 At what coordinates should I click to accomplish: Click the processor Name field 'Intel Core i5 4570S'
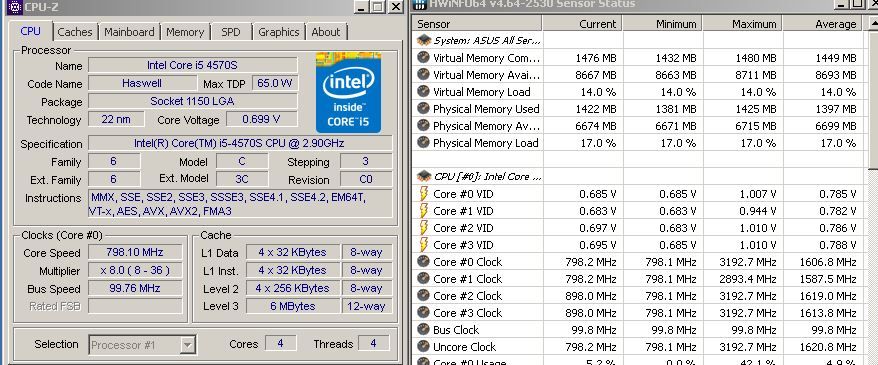(x=193, y=65)
